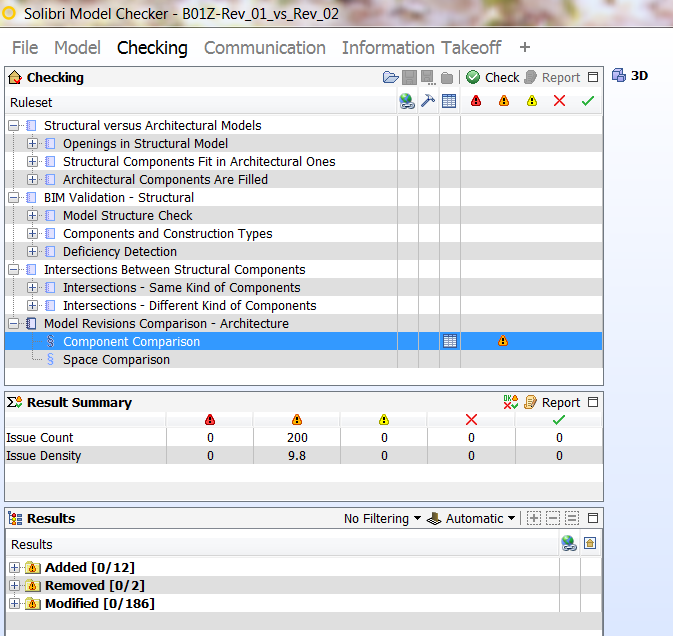Select the Space Comparison rule
Viewport: 673px width, 636px height.
pyautogui.click(x=116, y=360)
